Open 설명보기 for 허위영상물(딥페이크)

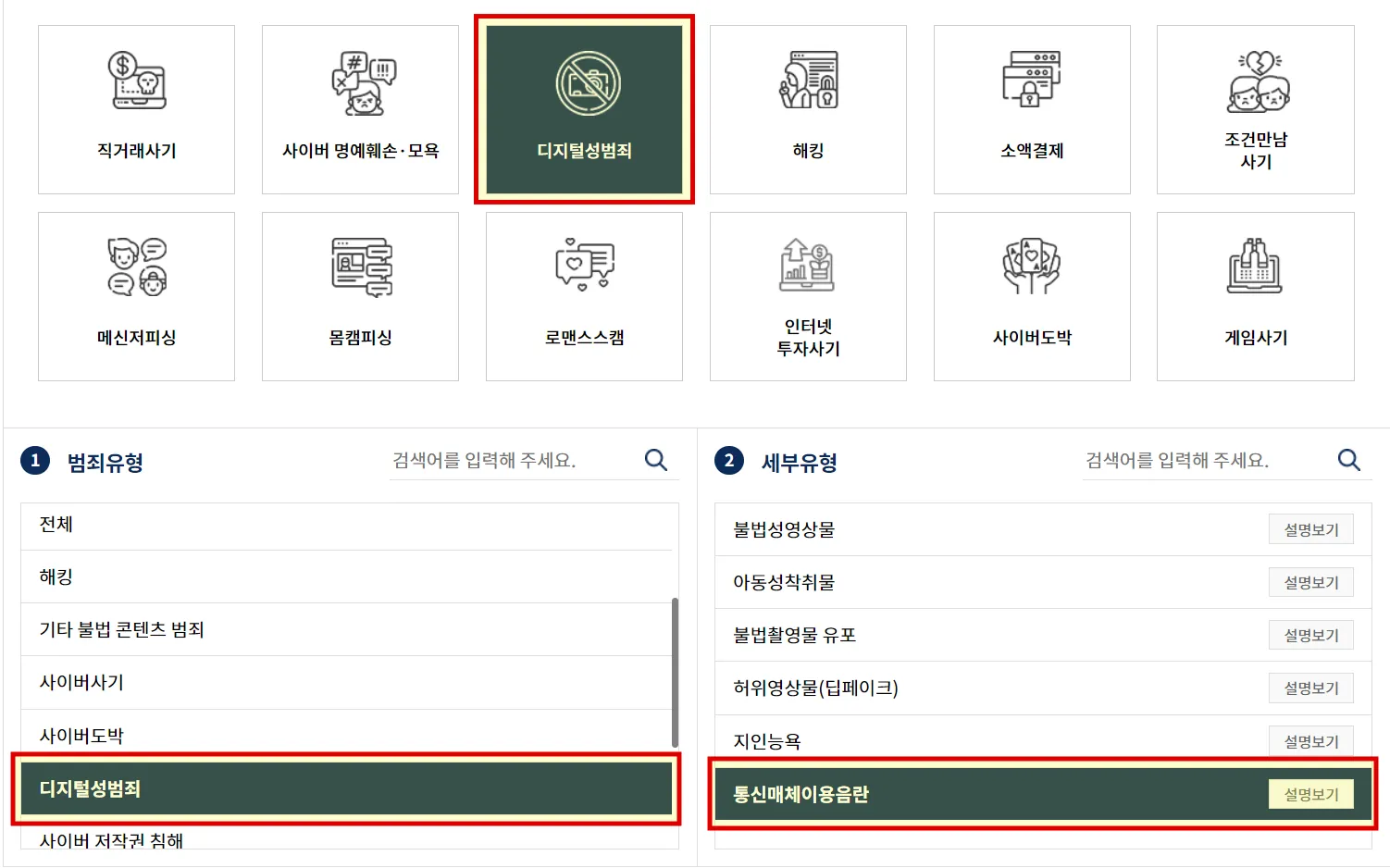tap(1311, 688)
